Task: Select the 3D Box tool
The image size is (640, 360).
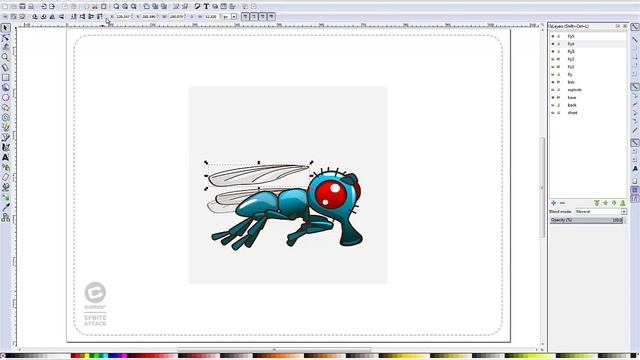Action: 5,87
